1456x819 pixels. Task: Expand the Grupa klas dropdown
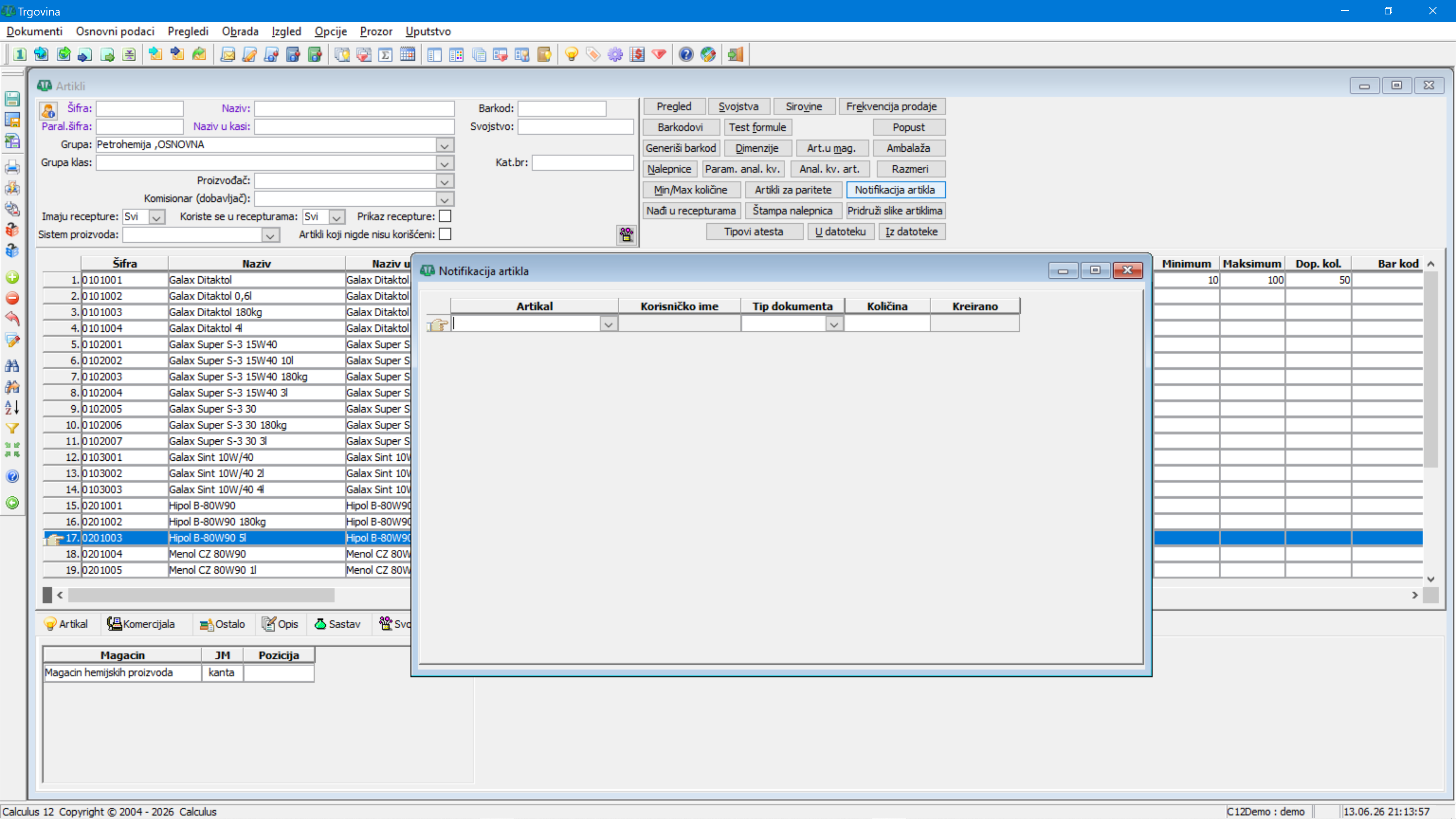[445, 163]
